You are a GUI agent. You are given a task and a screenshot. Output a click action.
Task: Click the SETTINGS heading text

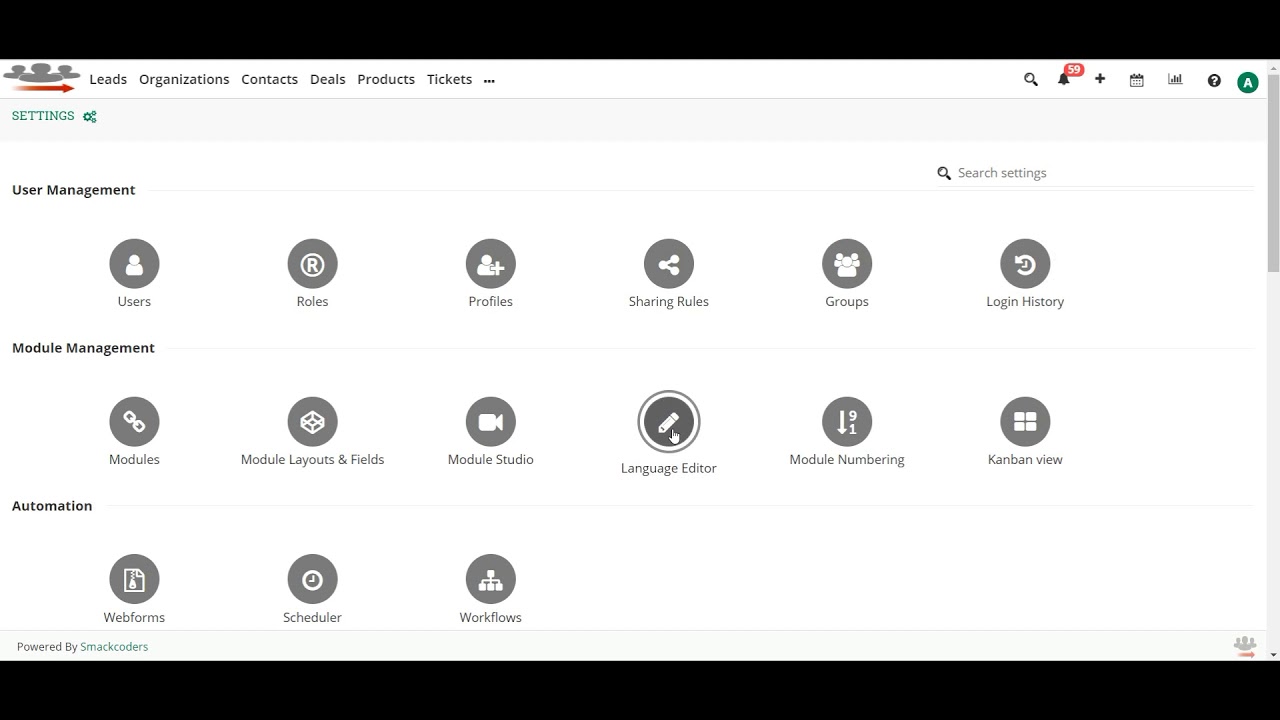43,116
